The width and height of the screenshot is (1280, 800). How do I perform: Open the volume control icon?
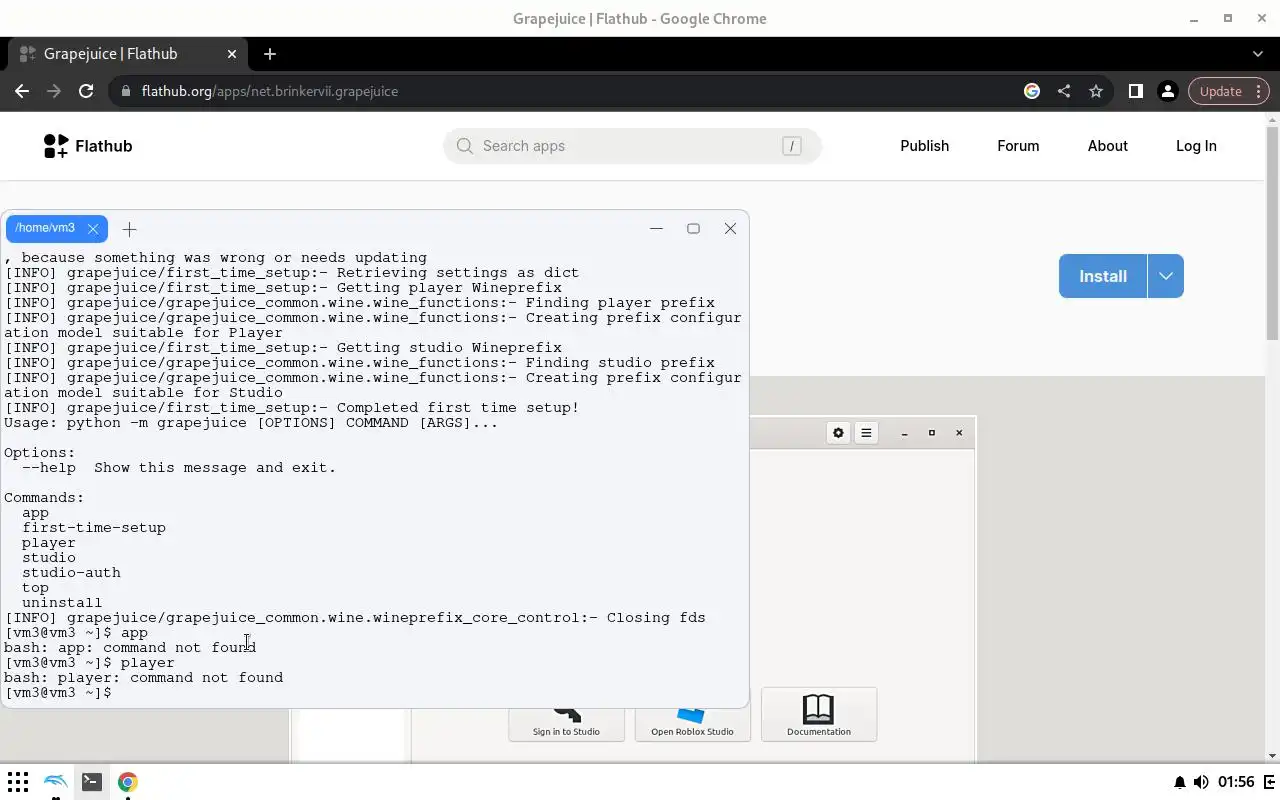(1201, 782)
